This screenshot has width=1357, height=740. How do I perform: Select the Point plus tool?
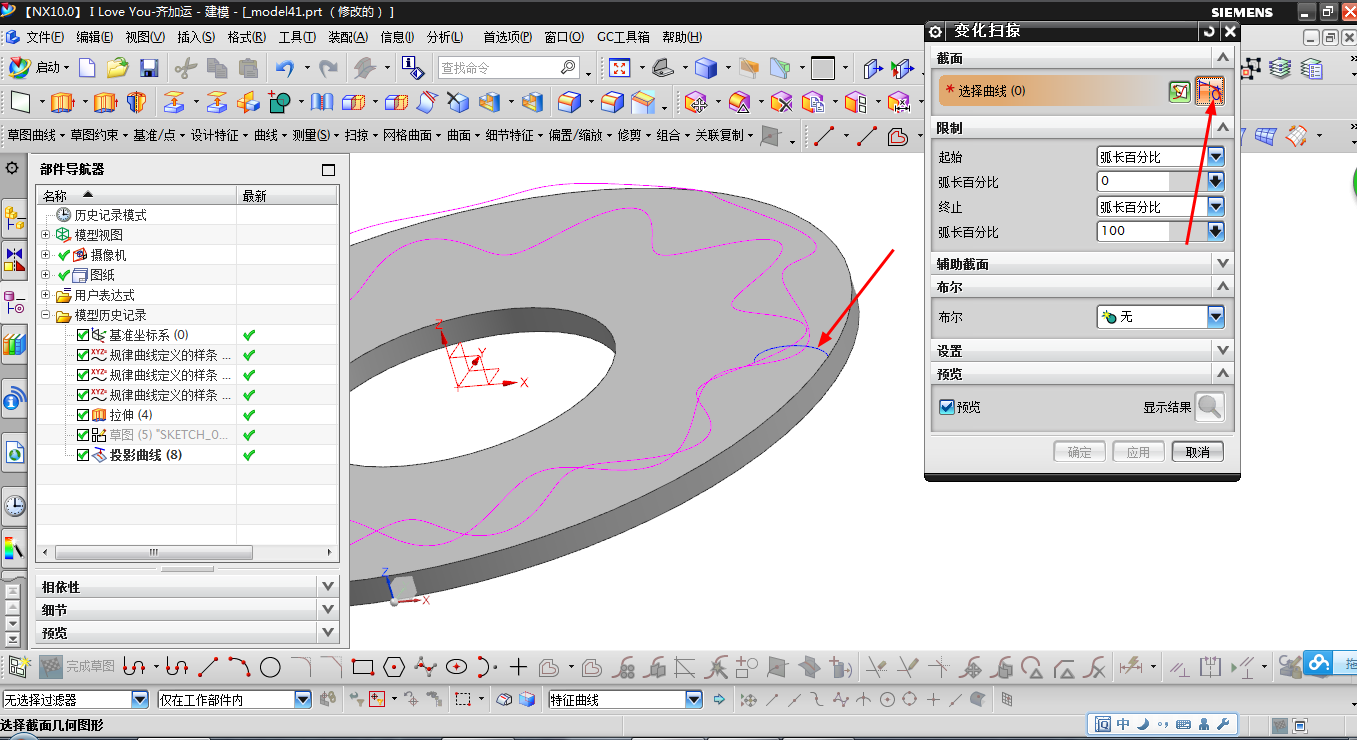coord(518,667)
